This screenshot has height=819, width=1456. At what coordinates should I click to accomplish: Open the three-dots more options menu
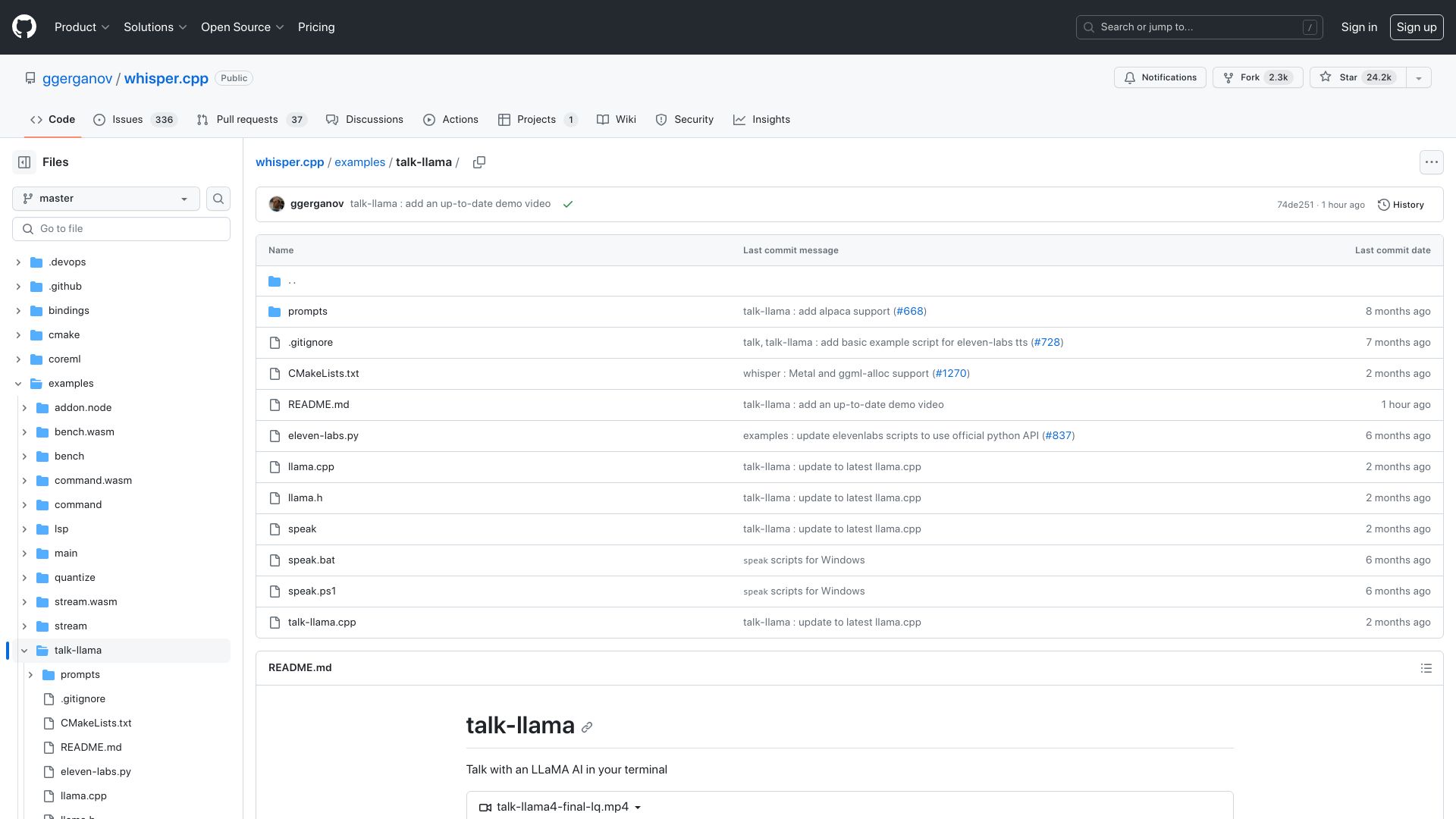coord(1431,162)
